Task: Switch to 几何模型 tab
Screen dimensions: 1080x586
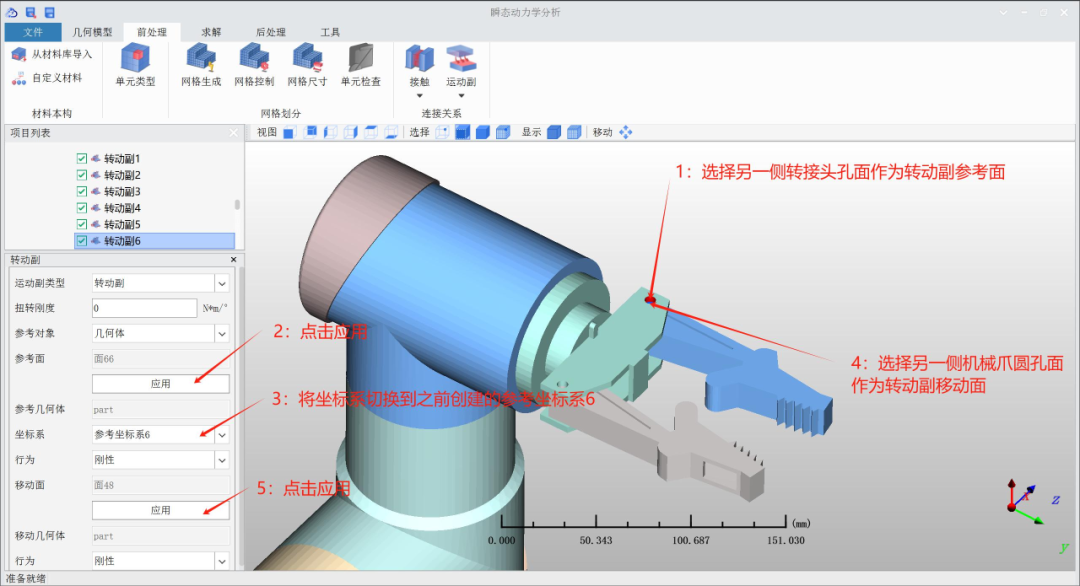Action: click(92, 32)
